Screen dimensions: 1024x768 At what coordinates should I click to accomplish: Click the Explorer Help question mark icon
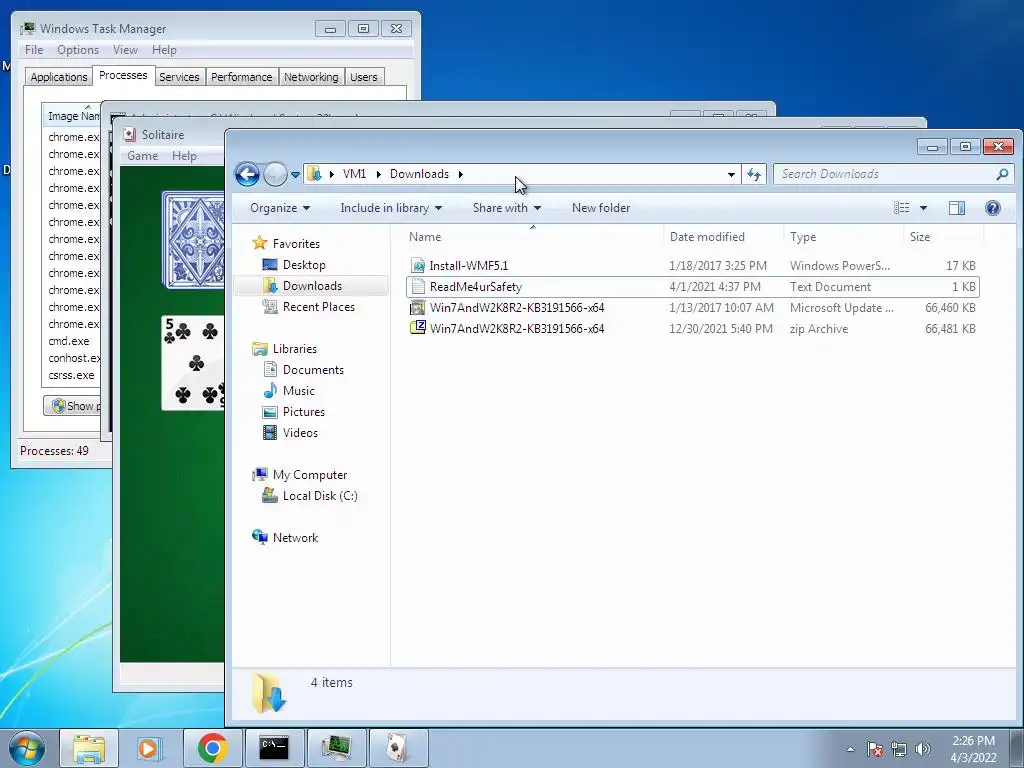993,208
